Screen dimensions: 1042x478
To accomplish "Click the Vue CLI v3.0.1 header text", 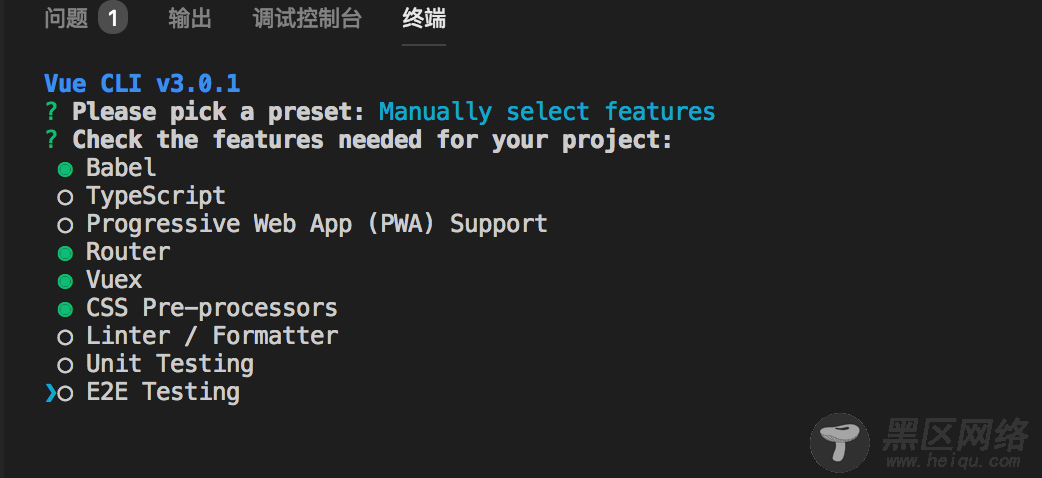I will pyautogui.click(x=142, y=83).
